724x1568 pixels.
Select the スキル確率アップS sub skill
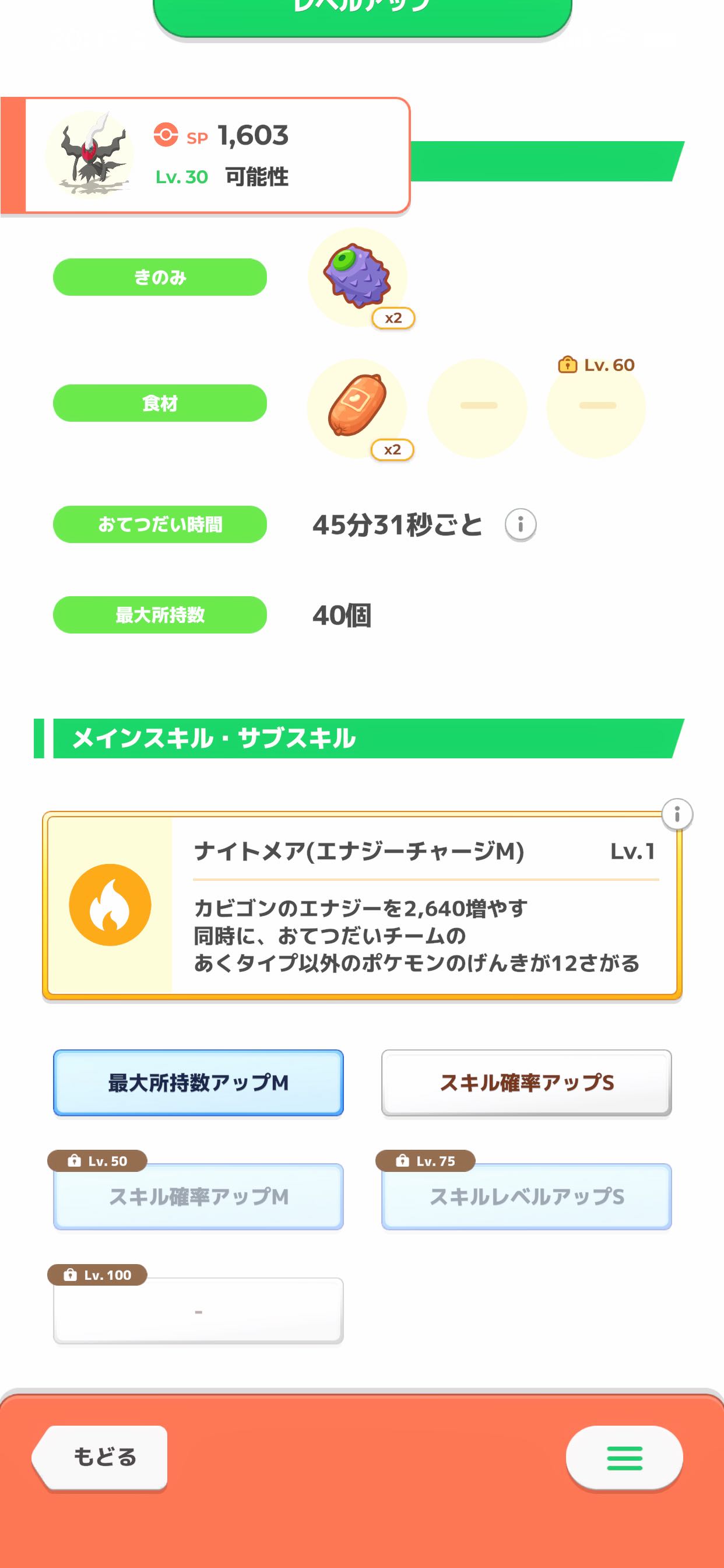526,1082
